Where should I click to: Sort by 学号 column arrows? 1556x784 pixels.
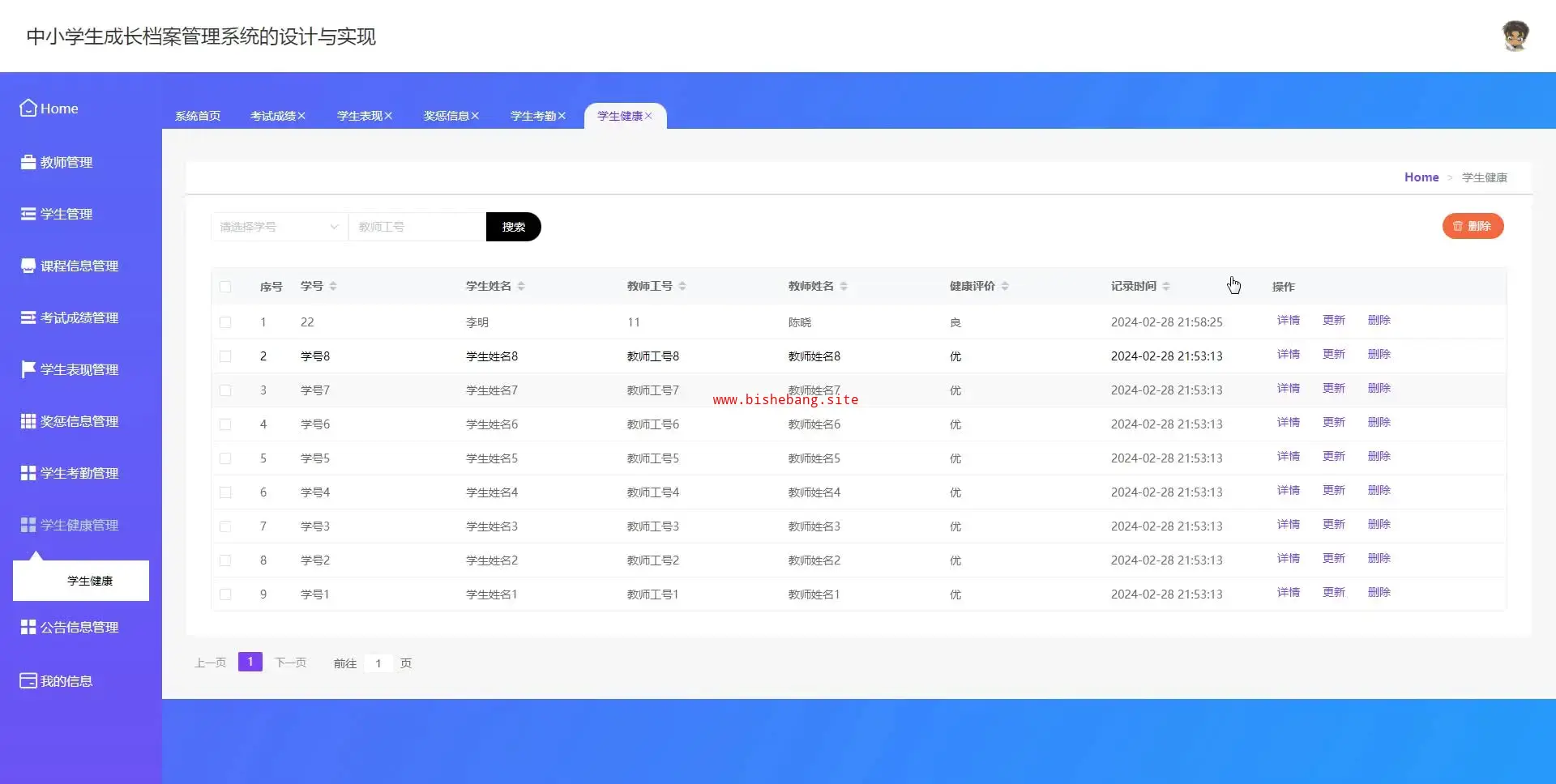(x=333, y=286)
